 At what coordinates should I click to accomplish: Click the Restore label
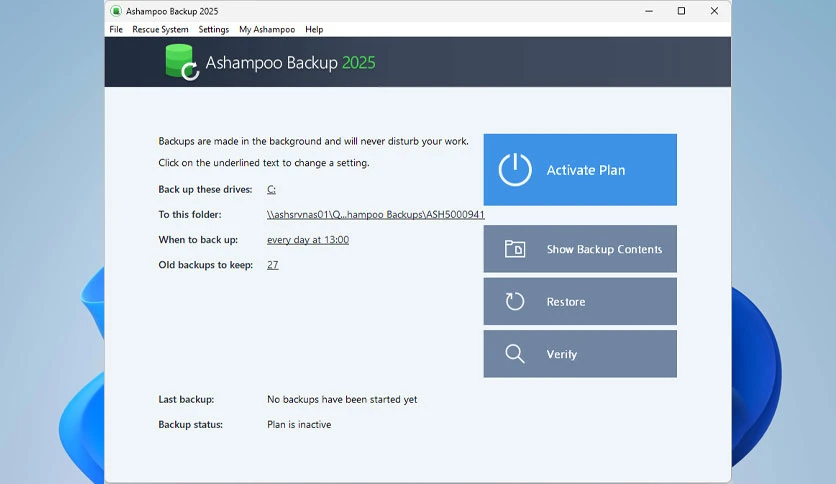coord(566,302)
